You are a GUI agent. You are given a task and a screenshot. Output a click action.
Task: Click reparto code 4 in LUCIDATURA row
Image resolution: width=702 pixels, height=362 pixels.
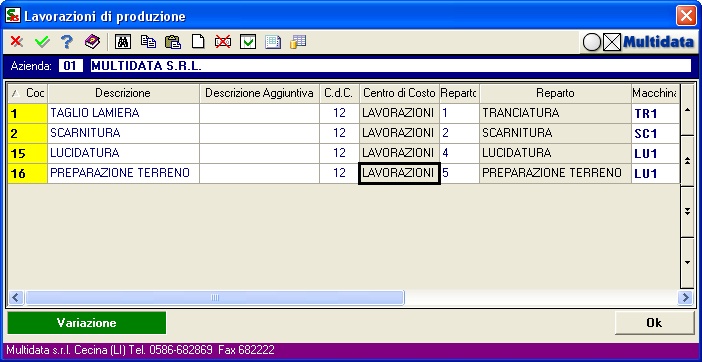tap(459, 153)
